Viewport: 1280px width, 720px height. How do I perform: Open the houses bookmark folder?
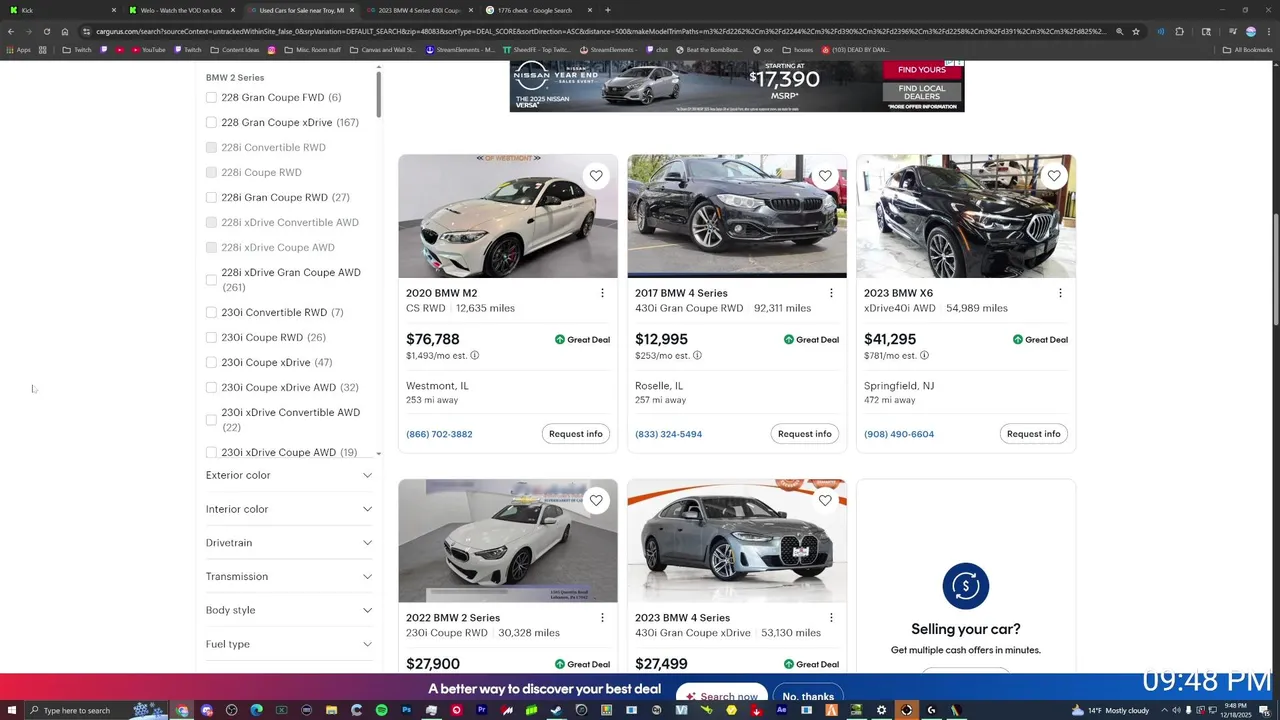coord(798,49)
